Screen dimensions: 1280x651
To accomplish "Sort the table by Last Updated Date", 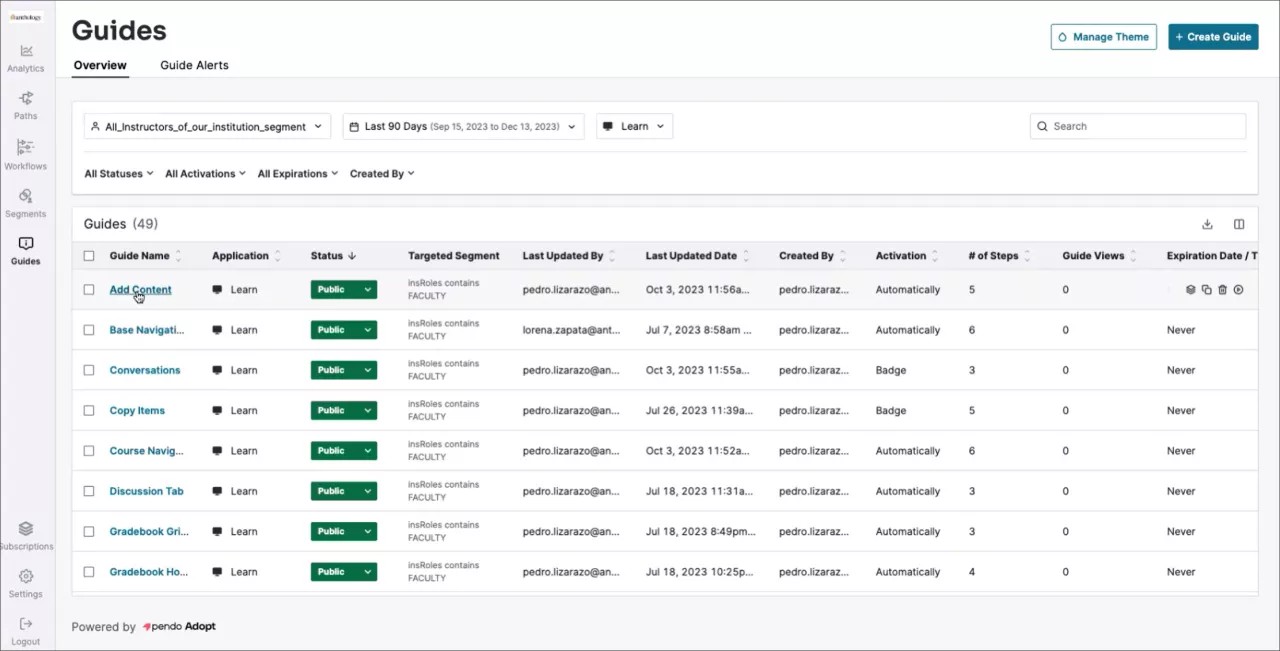I will click(x=691, y=256).
